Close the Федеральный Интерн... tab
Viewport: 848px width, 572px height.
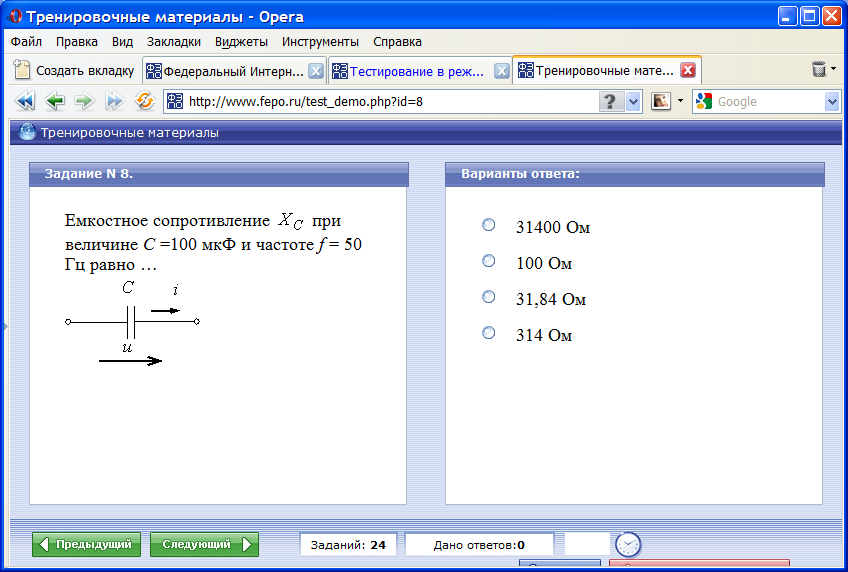click(x=316, y=71)
